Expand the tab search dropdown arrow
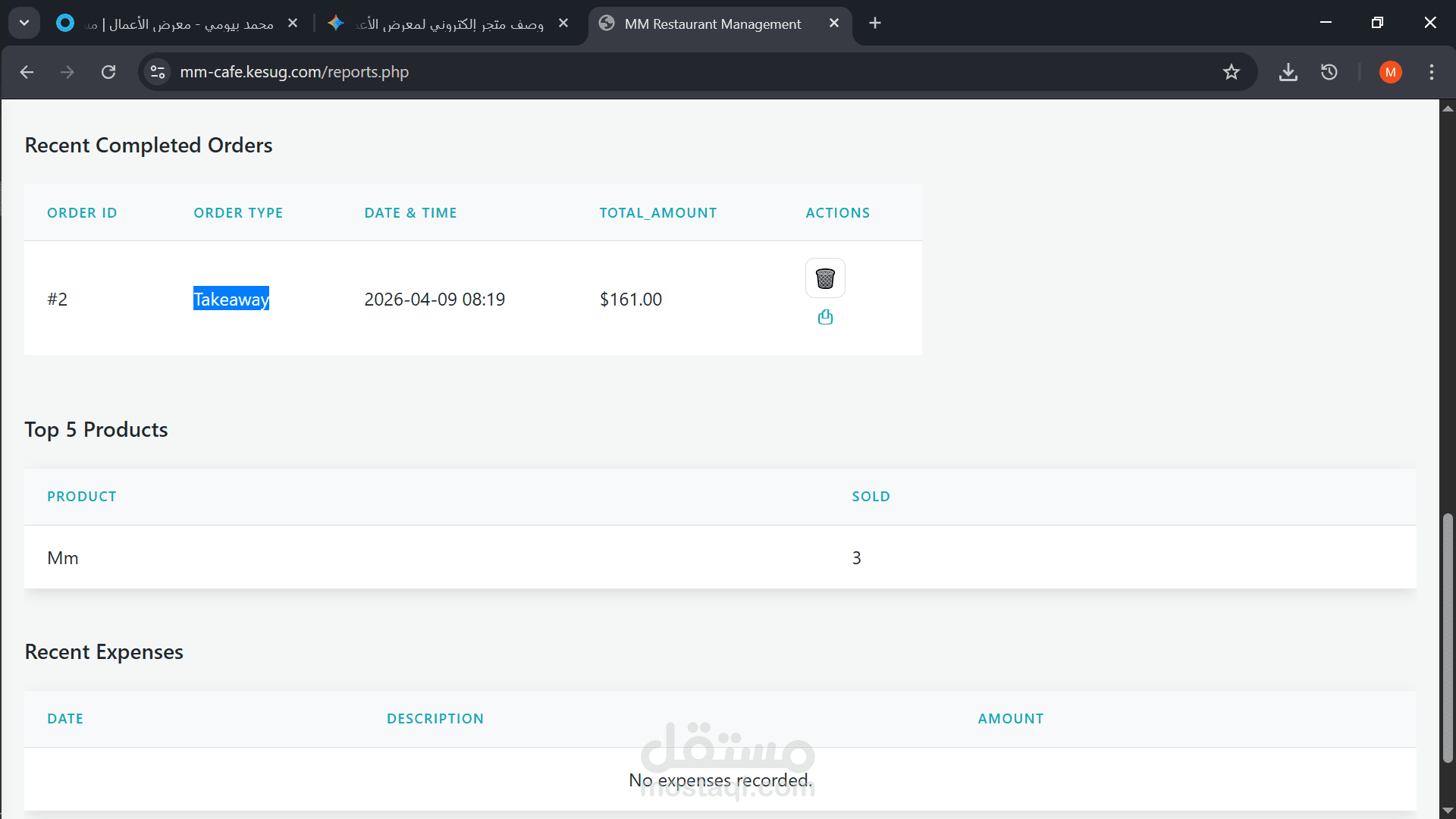This screenshot has height=819, width=1456. [x=24, y=23]
